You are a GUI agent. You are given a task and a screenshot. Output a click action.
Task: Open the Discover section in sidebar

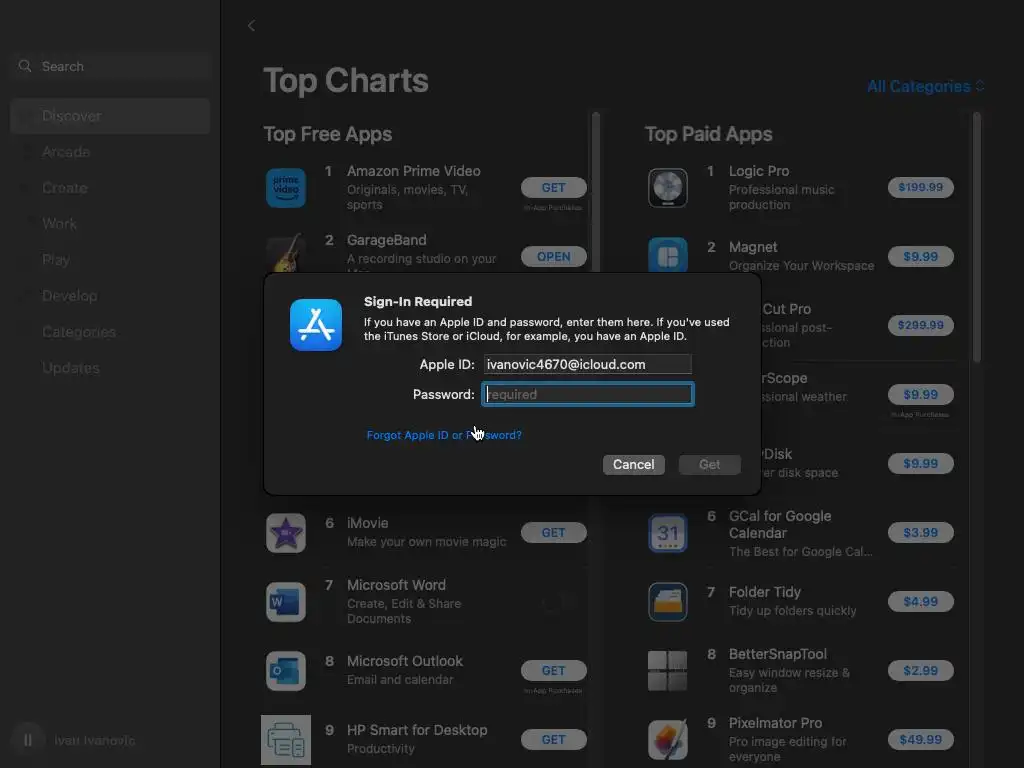[x=110, y=116]
